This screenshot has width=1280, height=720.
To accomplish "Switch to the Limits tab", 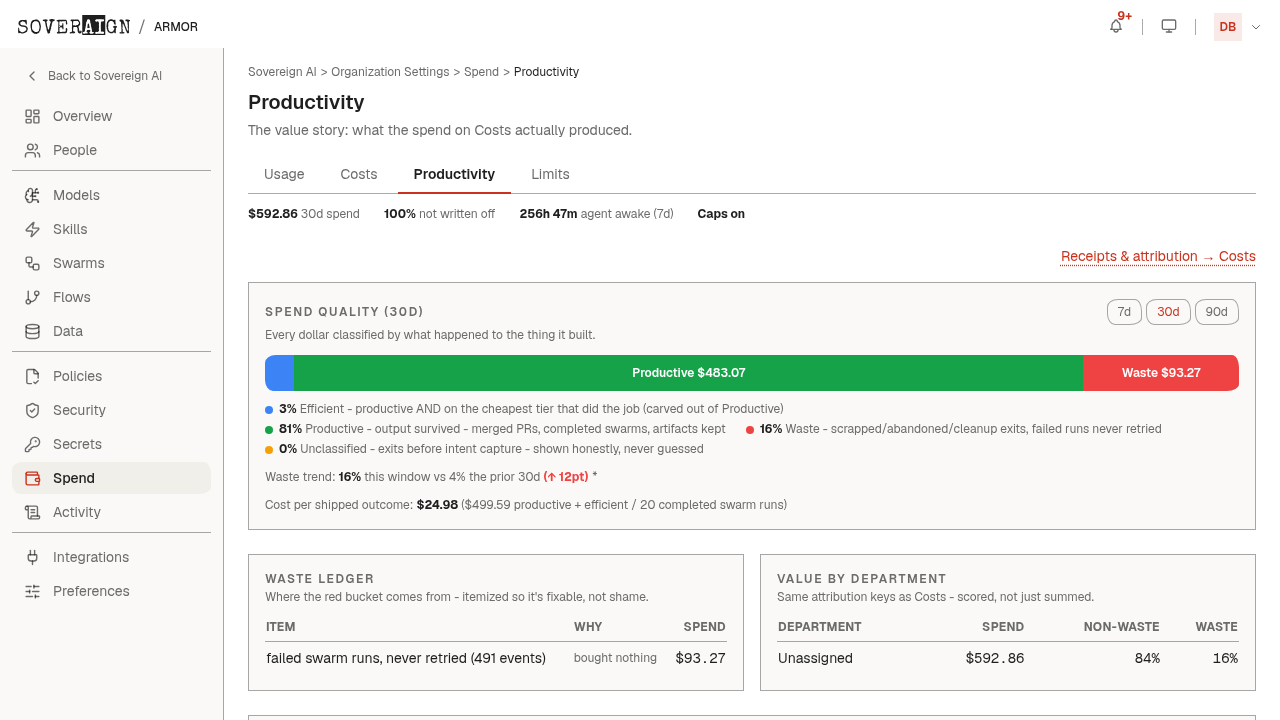I will click(x=550, y=174).
